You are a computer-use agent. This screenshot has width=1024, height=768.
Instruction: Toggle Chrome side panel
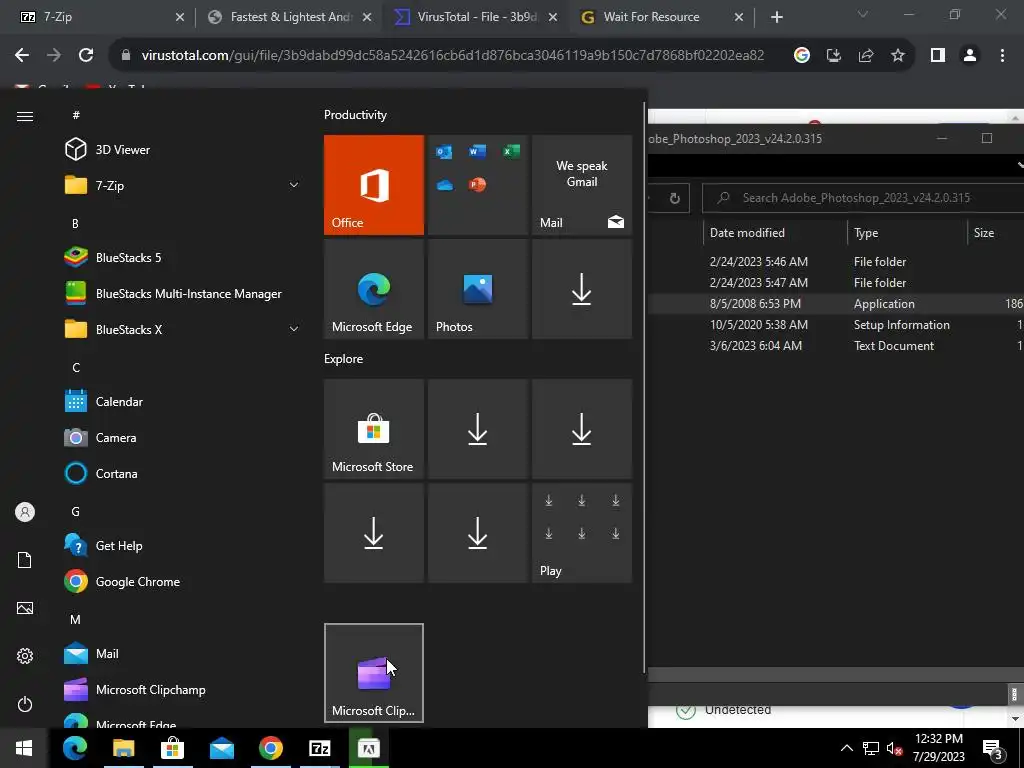[938, 56]
